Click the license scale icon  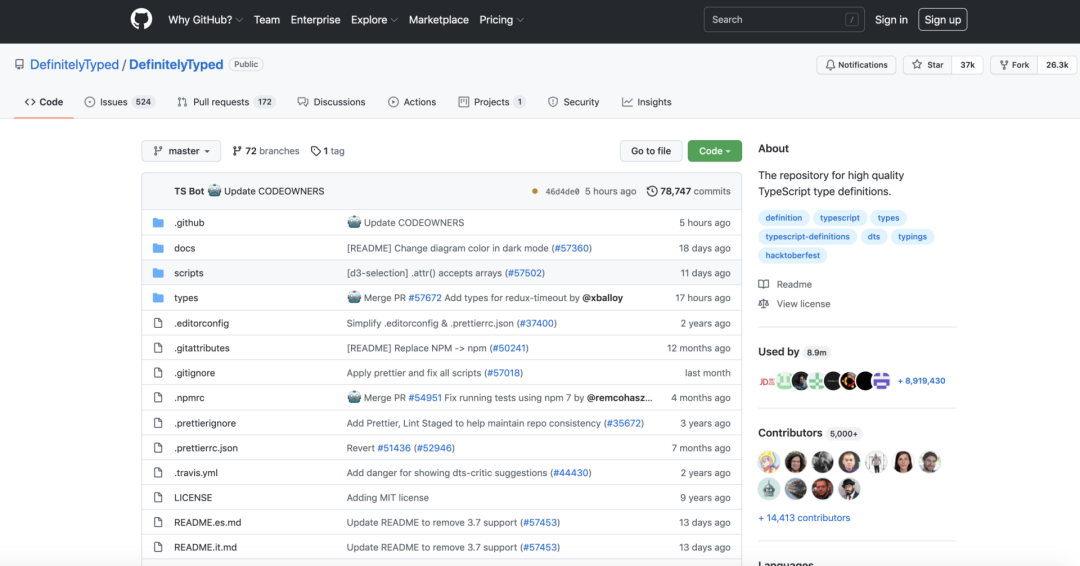click(764, 304)
